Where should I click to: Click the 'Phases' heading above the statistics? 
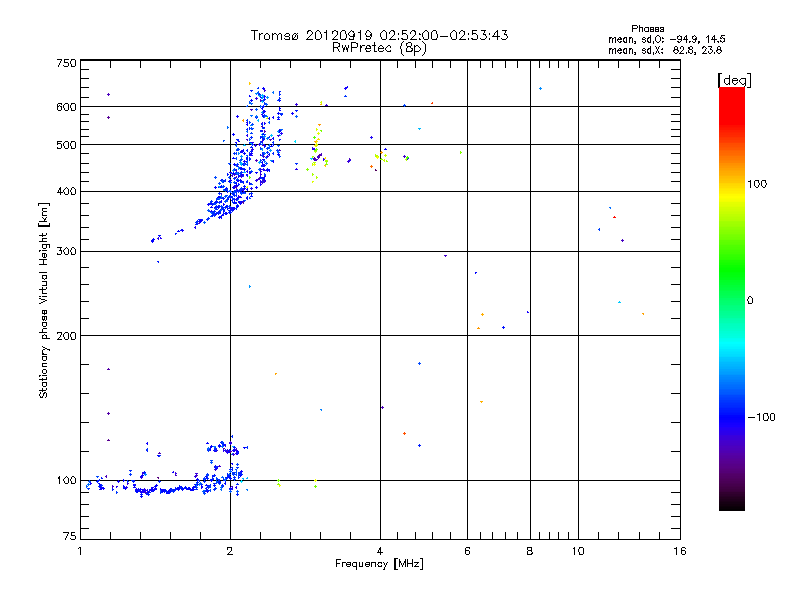tap(647, 29)
